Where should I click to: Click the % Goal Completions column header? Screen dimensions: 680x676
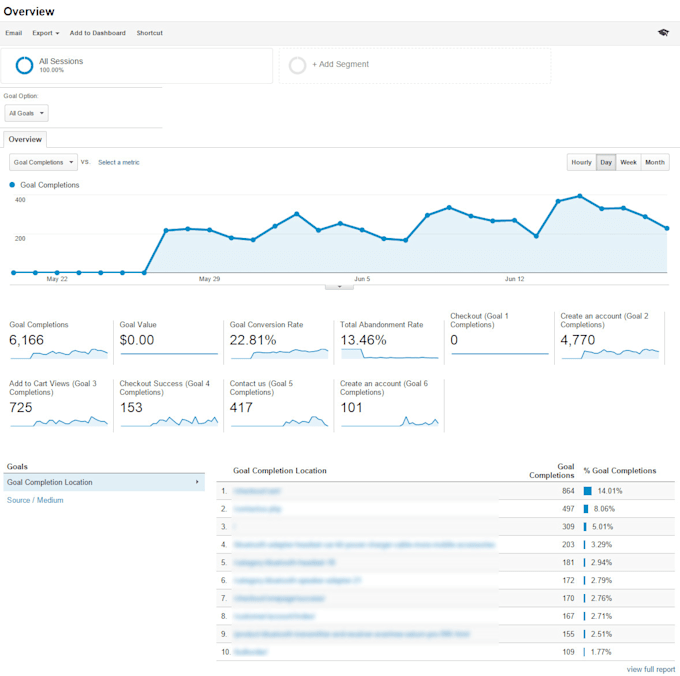click(620, 470)
